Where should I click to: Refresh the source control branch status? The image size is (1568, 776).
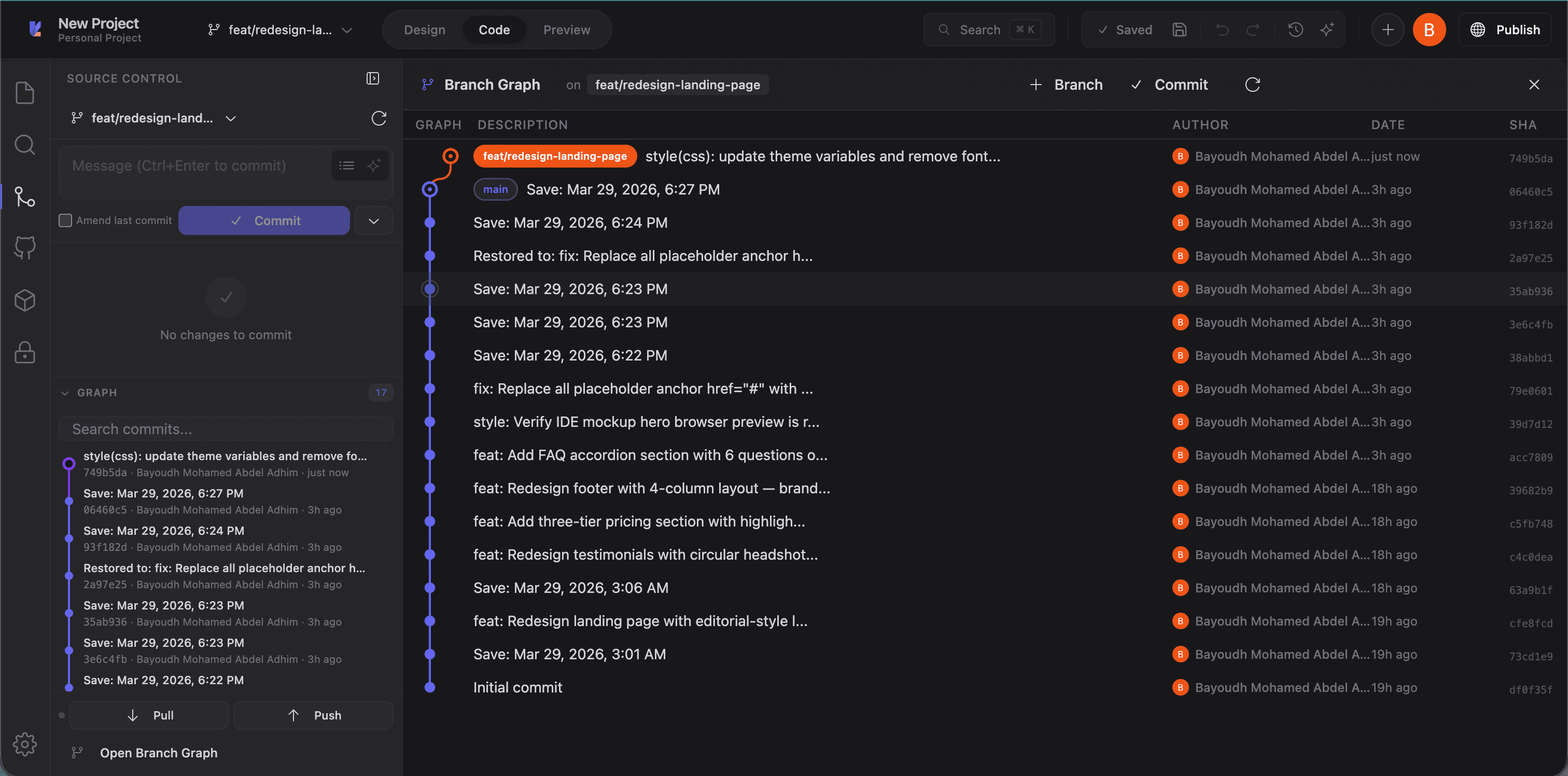379,118
